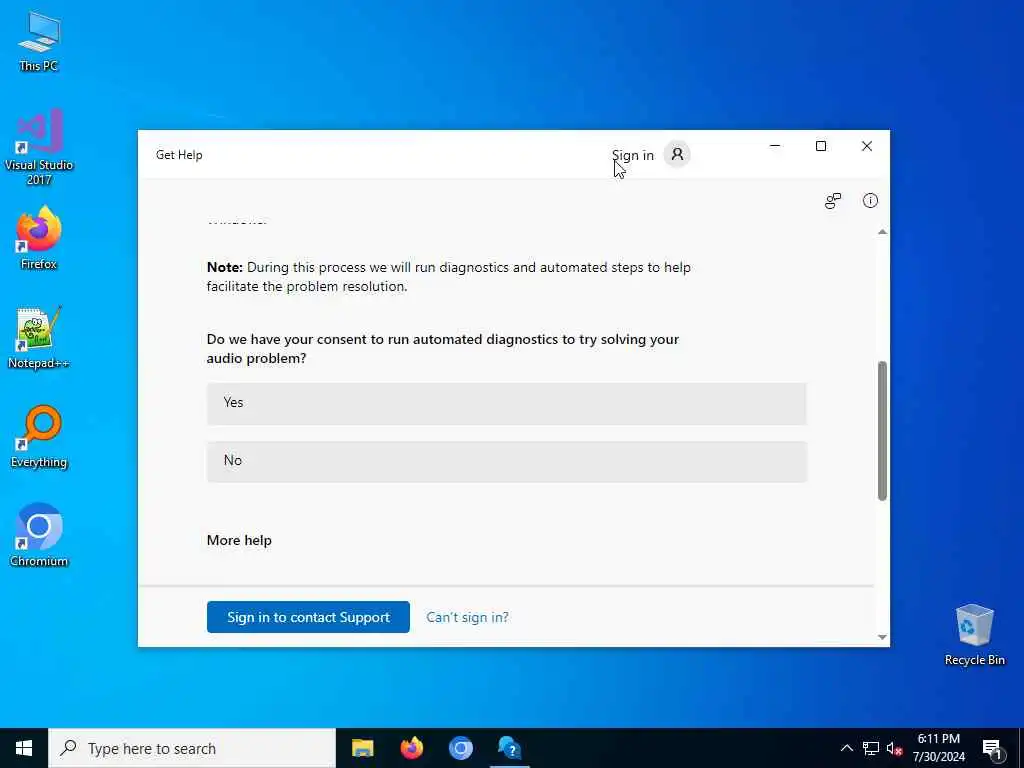Open Chromium from the taskbar
This screenshot has height=768, width=1024.
pos(460,748)
